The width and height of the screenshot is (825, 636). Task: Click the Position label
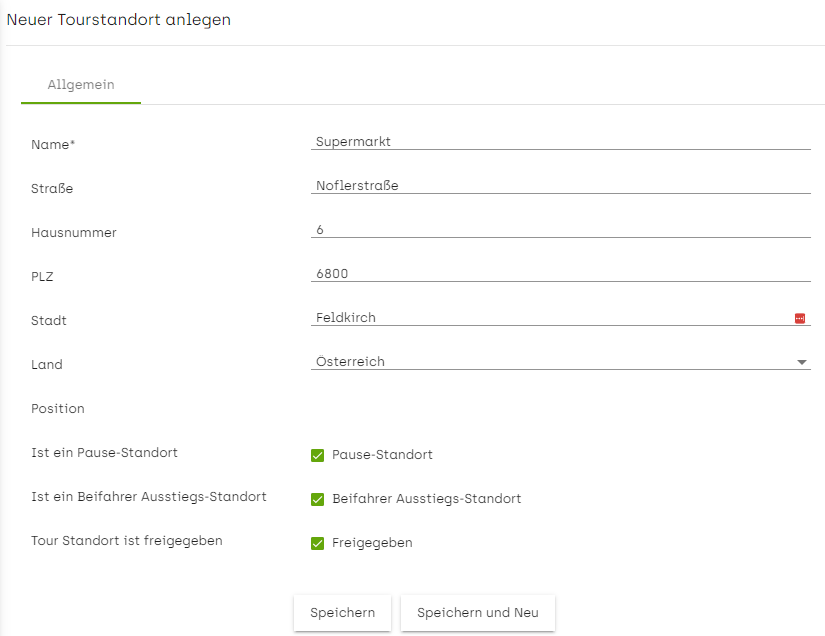58,409
